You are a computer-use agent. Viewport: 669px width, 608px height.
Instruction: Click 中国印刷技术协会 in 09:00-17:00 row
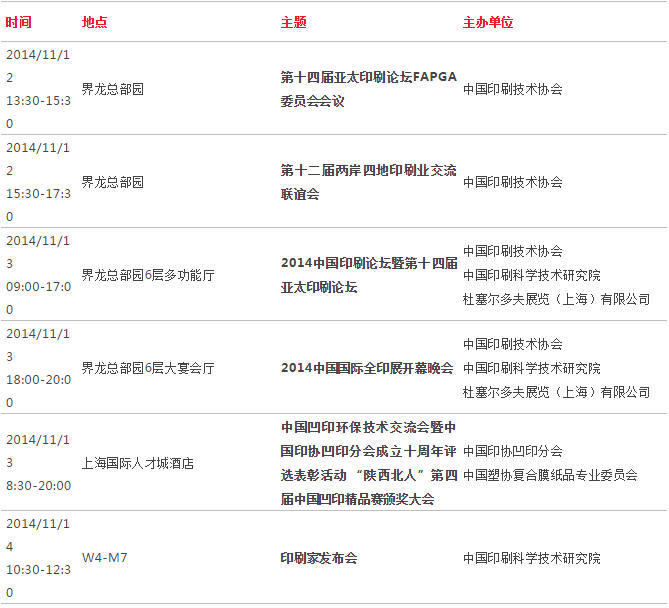[513, 251]
